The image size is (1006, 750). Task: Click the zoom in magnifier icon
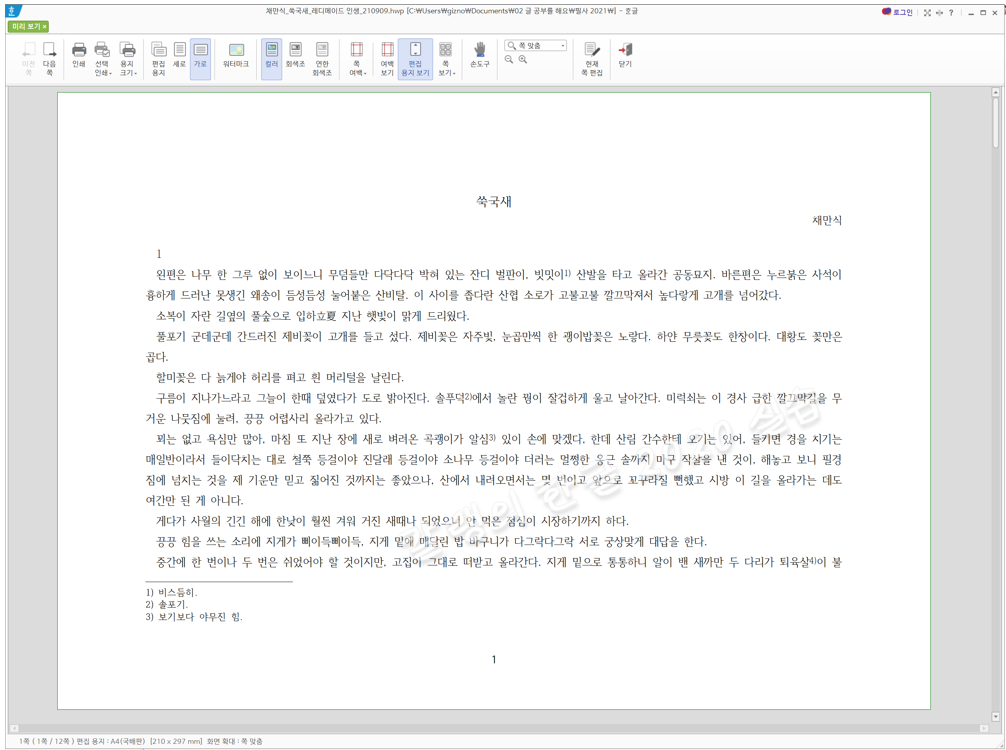pyautogui.click(x=523, y=59)
